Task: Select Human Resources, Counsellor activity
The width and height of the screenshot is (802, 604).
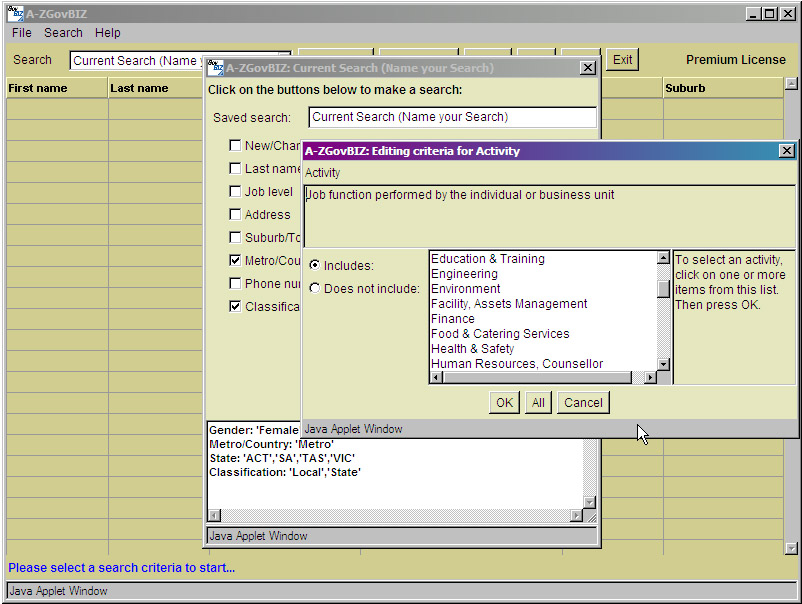Action: coord(543,364)
